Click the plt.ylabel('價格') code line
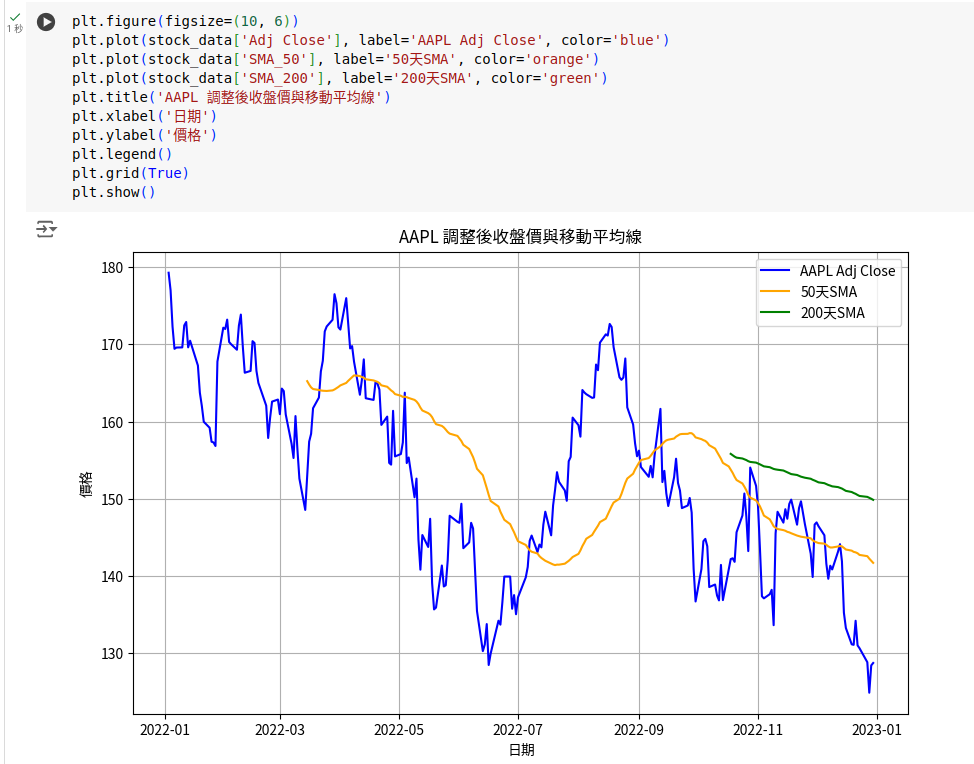974x764 pixels. 144,135
